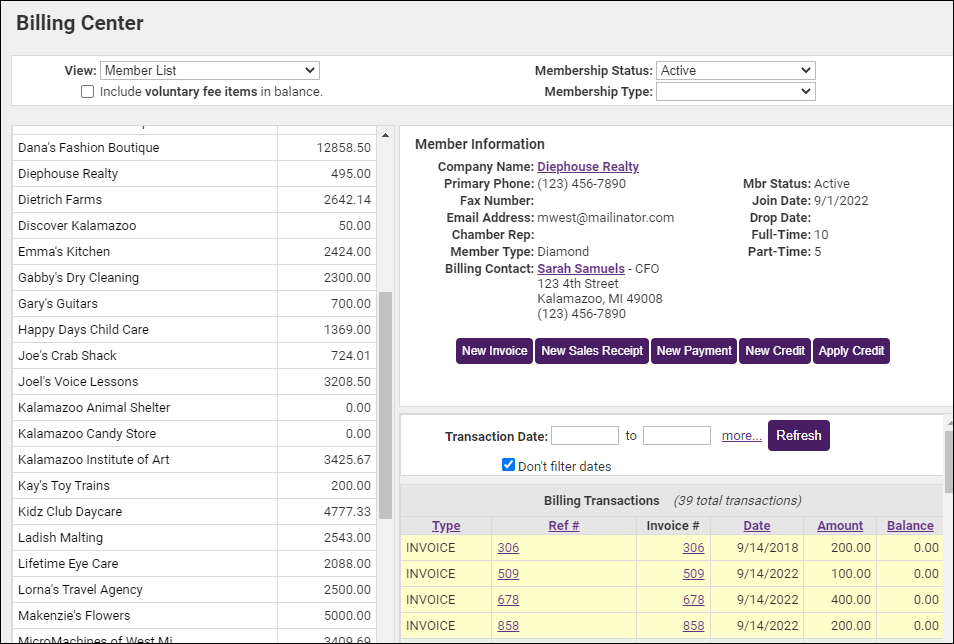Select Kalamazoo Institute of Art member

(x=94, y=460)
